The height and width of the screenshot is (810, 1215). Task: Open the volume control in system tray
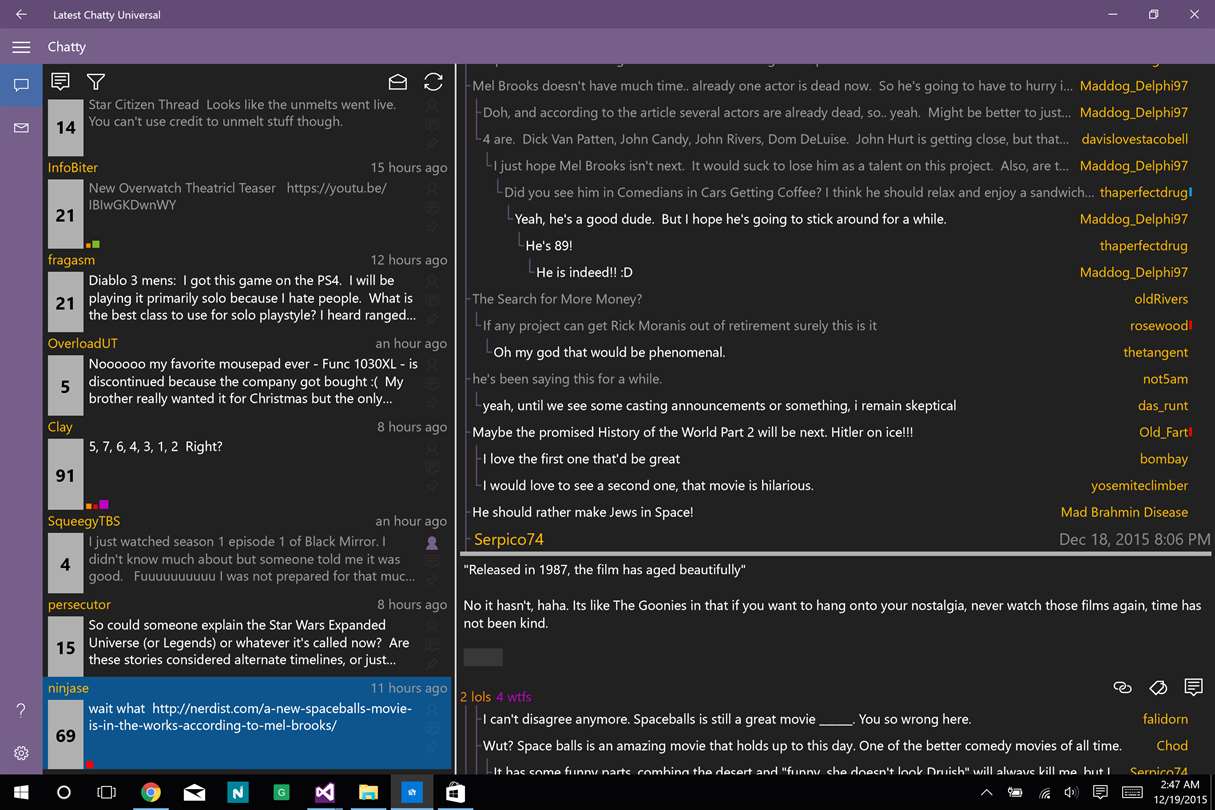[1072, 792]
